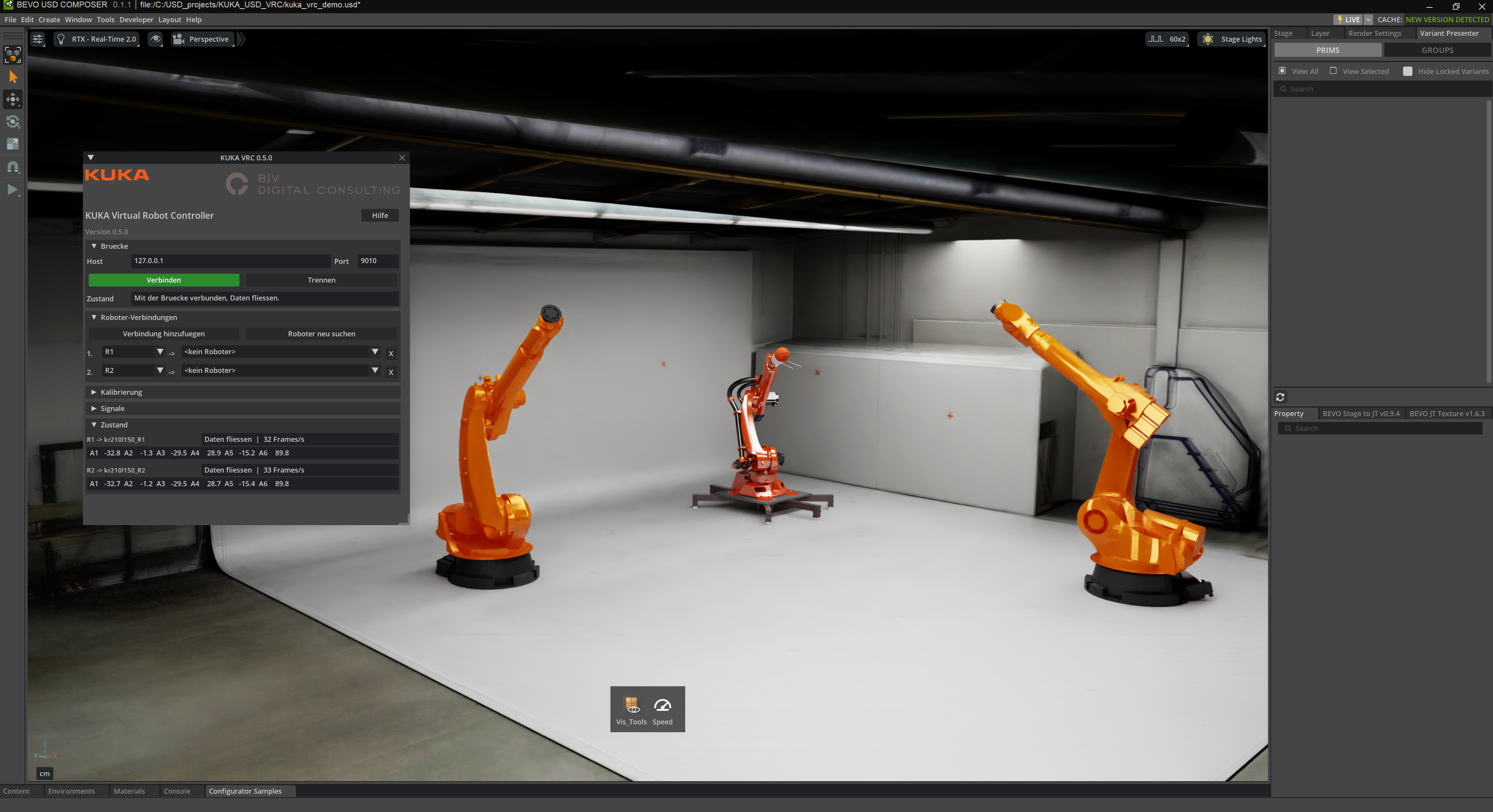Toggle the magnet Snap tool
Image resolution: width=1493 pixels, height=812 pixels.
click(13, 167)
